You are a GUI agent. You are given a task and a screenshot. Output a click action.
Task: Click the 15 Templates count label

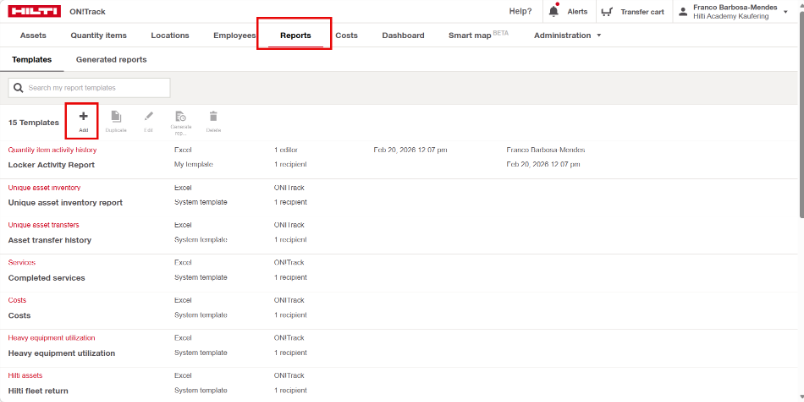point(33,123)
